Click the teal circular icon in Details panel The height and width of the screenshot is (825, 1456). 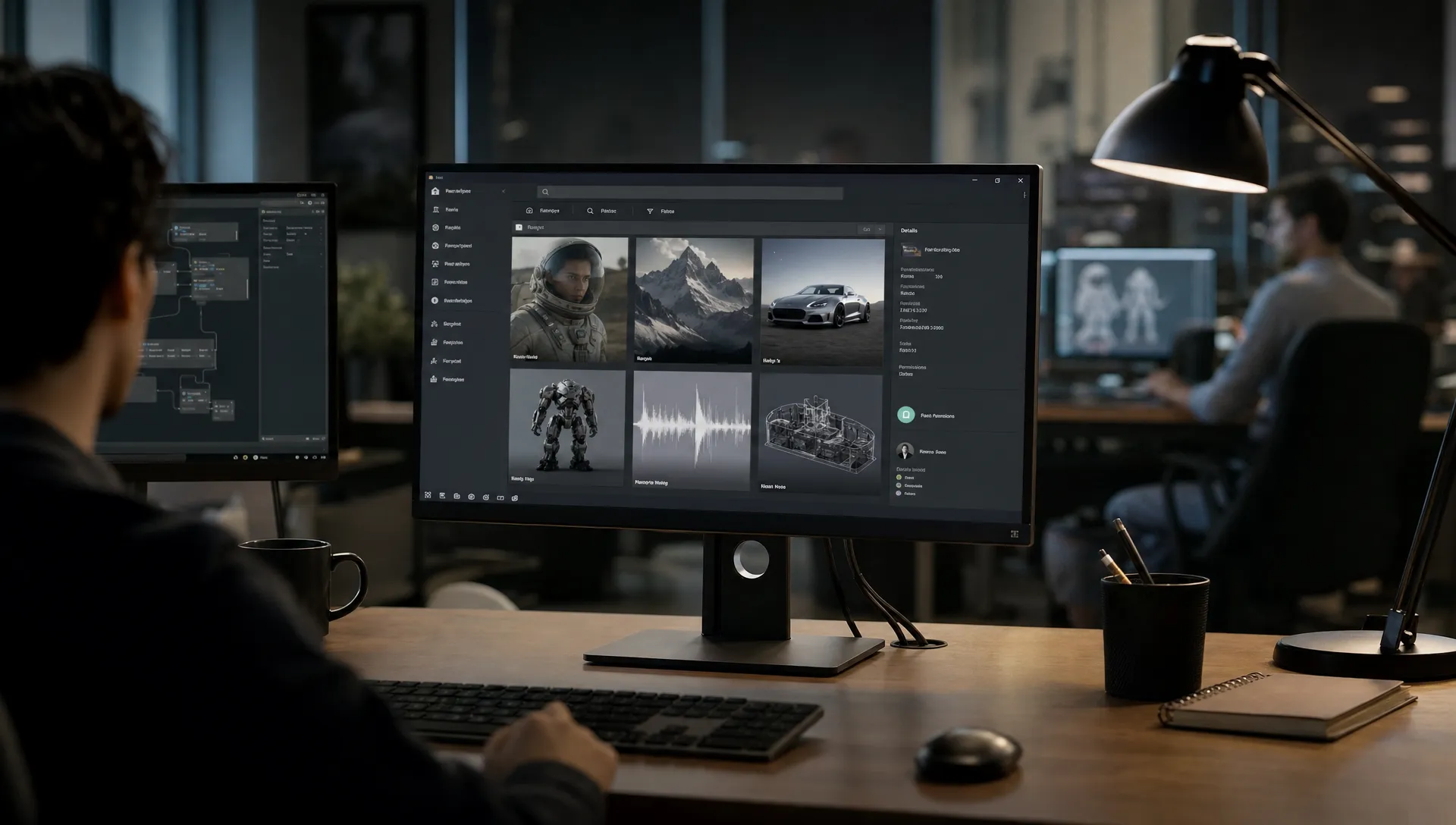pos(905,415)
